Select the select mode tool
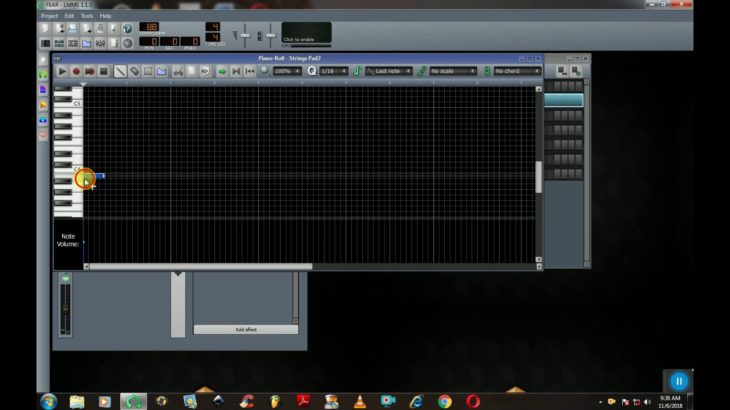Image resolution: width=730 pixels, height=410 pixels. tap(148, 71)
